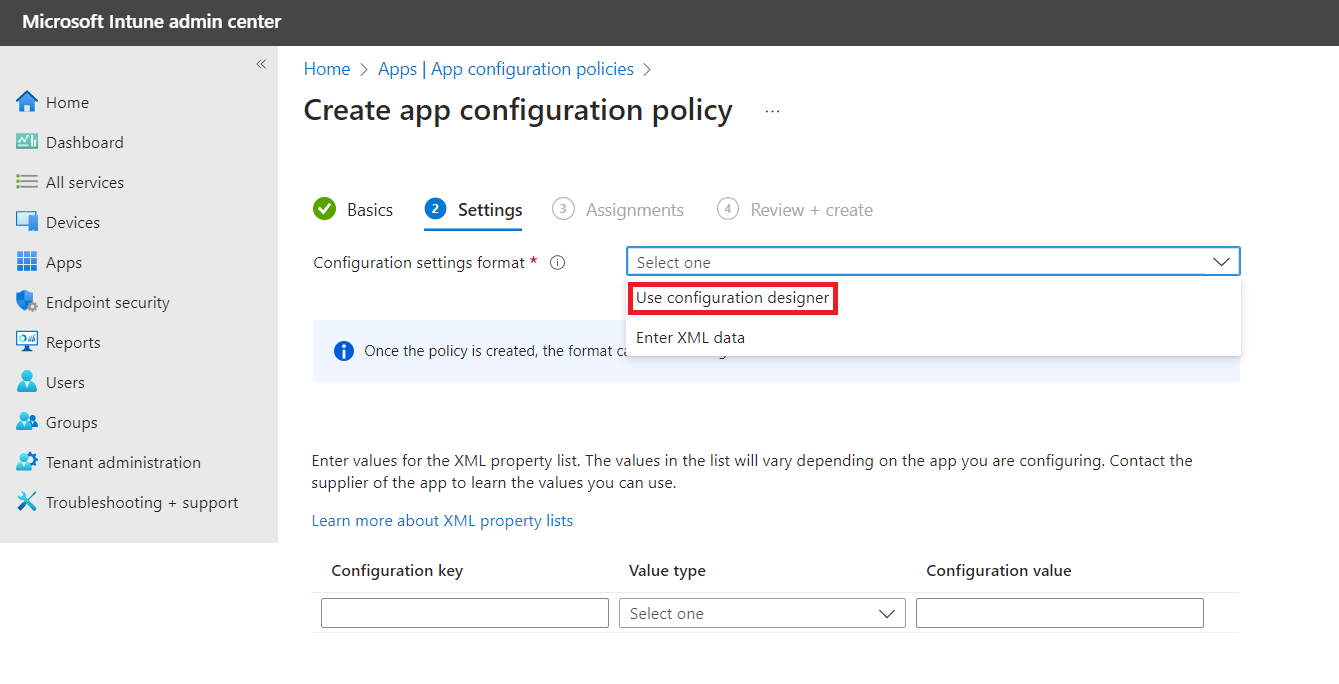
Task: Click the Configuration key input field
Action: click(x=465, y=613)
